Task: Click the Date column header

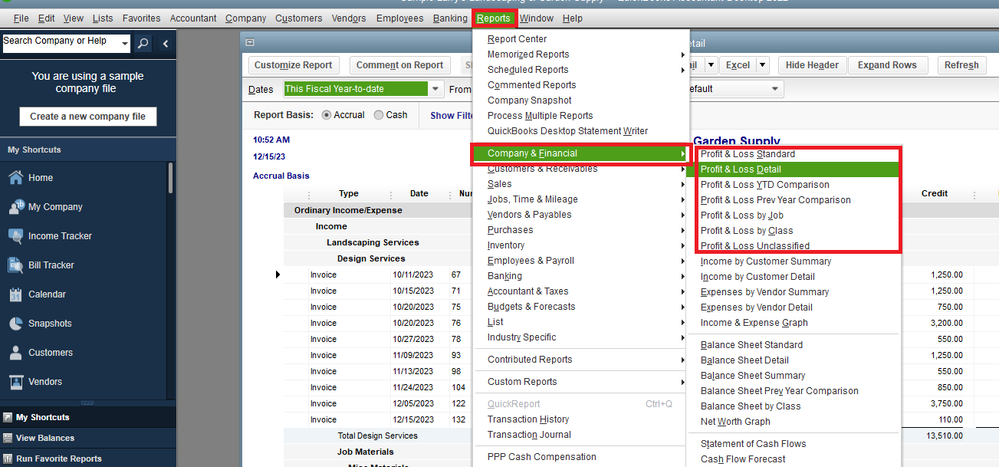Action: pyautogui.click(x=419, y=194)
